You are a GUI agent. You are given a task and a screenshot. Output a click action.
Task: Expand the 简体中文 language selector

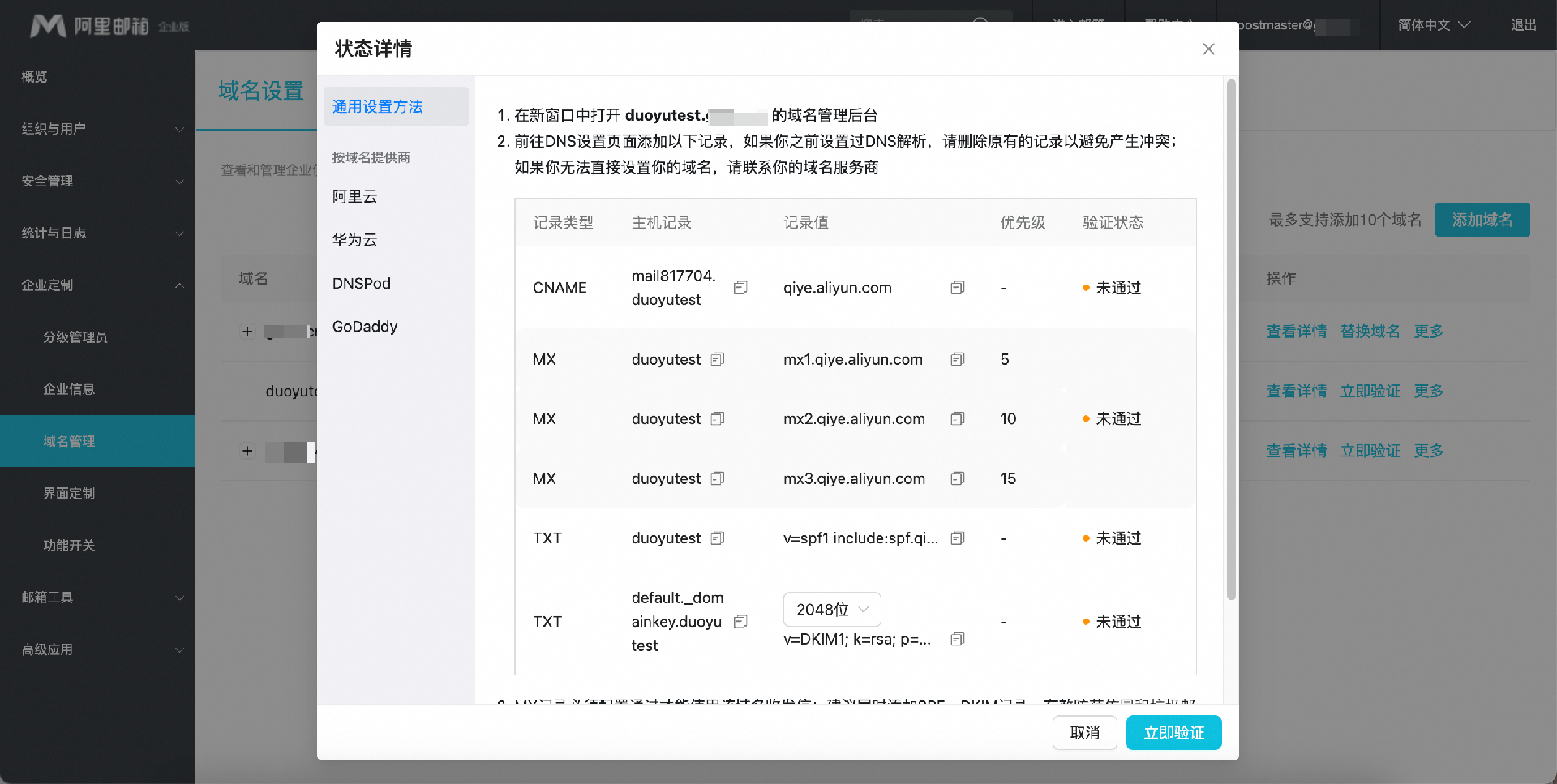[x=1434, y=25]
